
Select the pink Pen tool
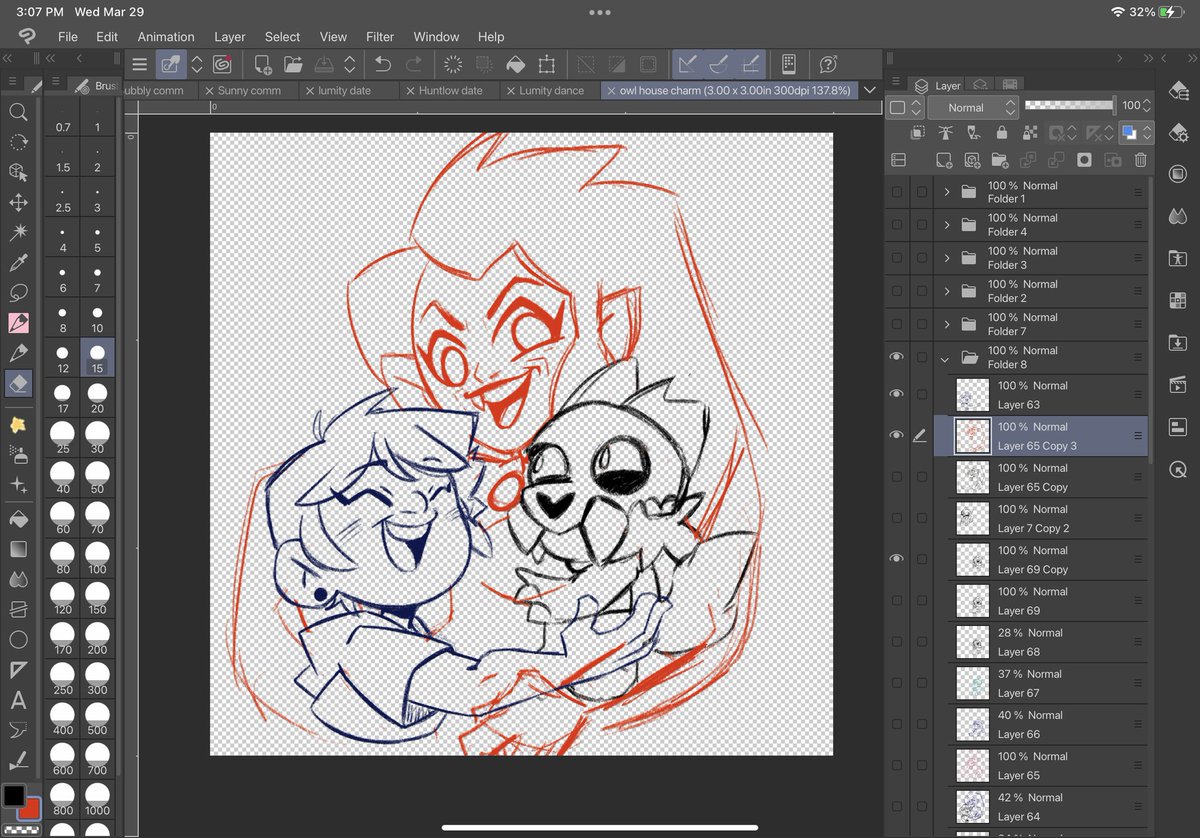(18, 323)
